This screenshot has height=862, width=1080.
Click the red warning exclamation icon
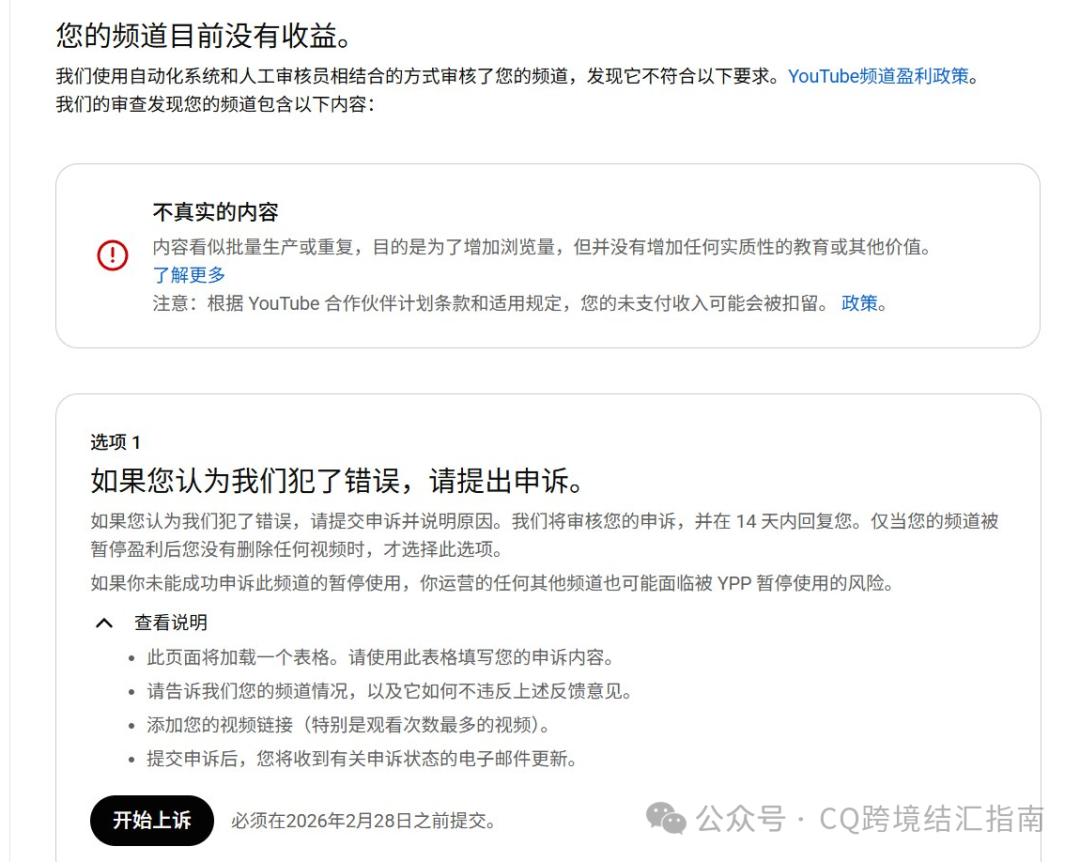[113, 256]
